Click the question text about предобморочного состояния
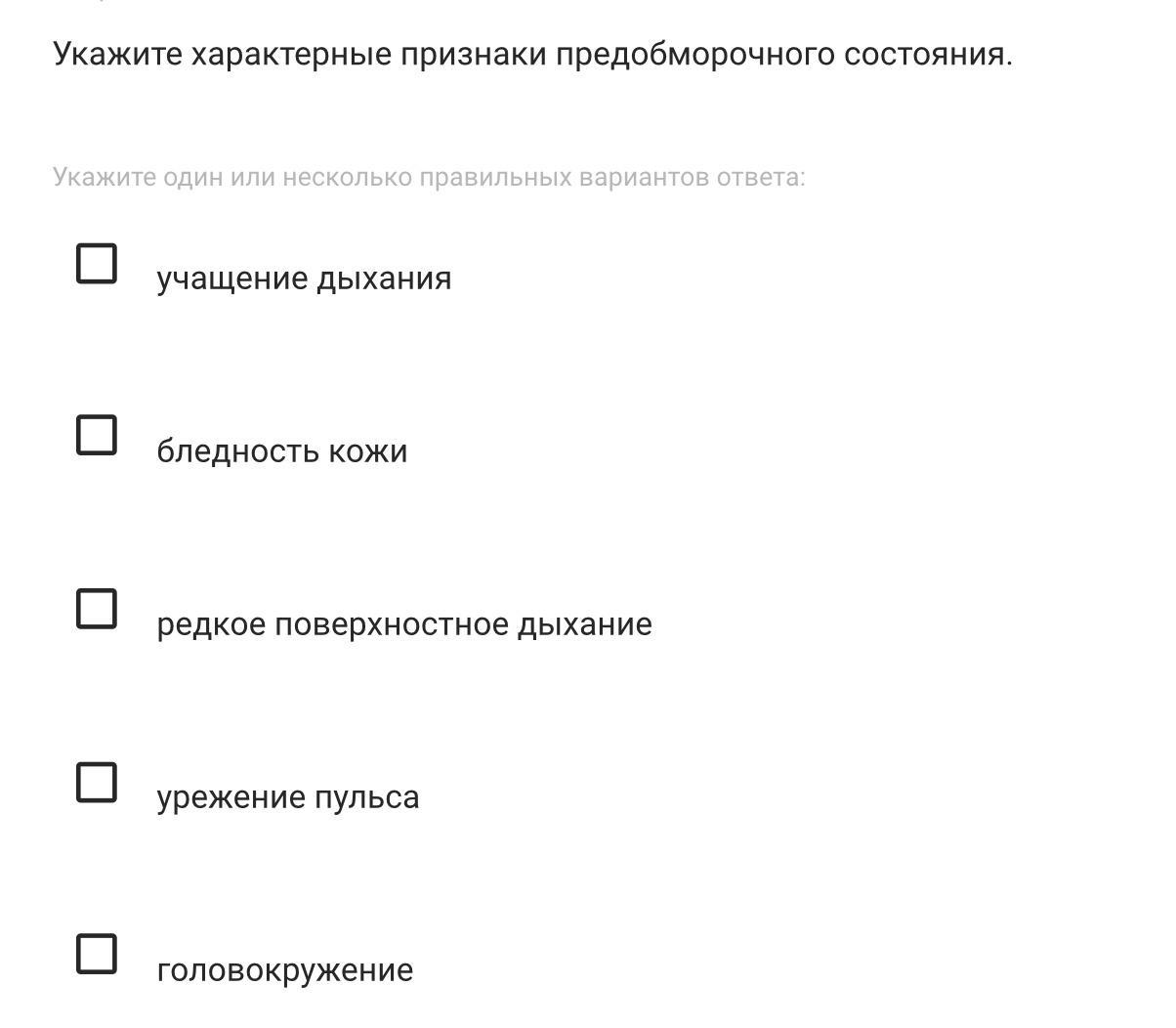Viewport: 1176px width, 1028px height. coord(532,55)
